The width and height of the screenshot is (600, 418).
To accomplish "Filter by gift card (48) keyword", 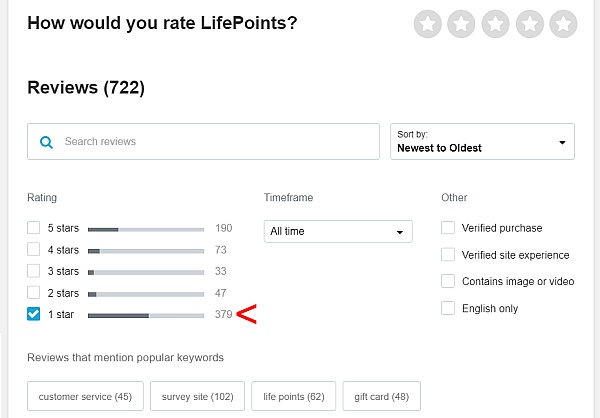I will tap(382, 396).
